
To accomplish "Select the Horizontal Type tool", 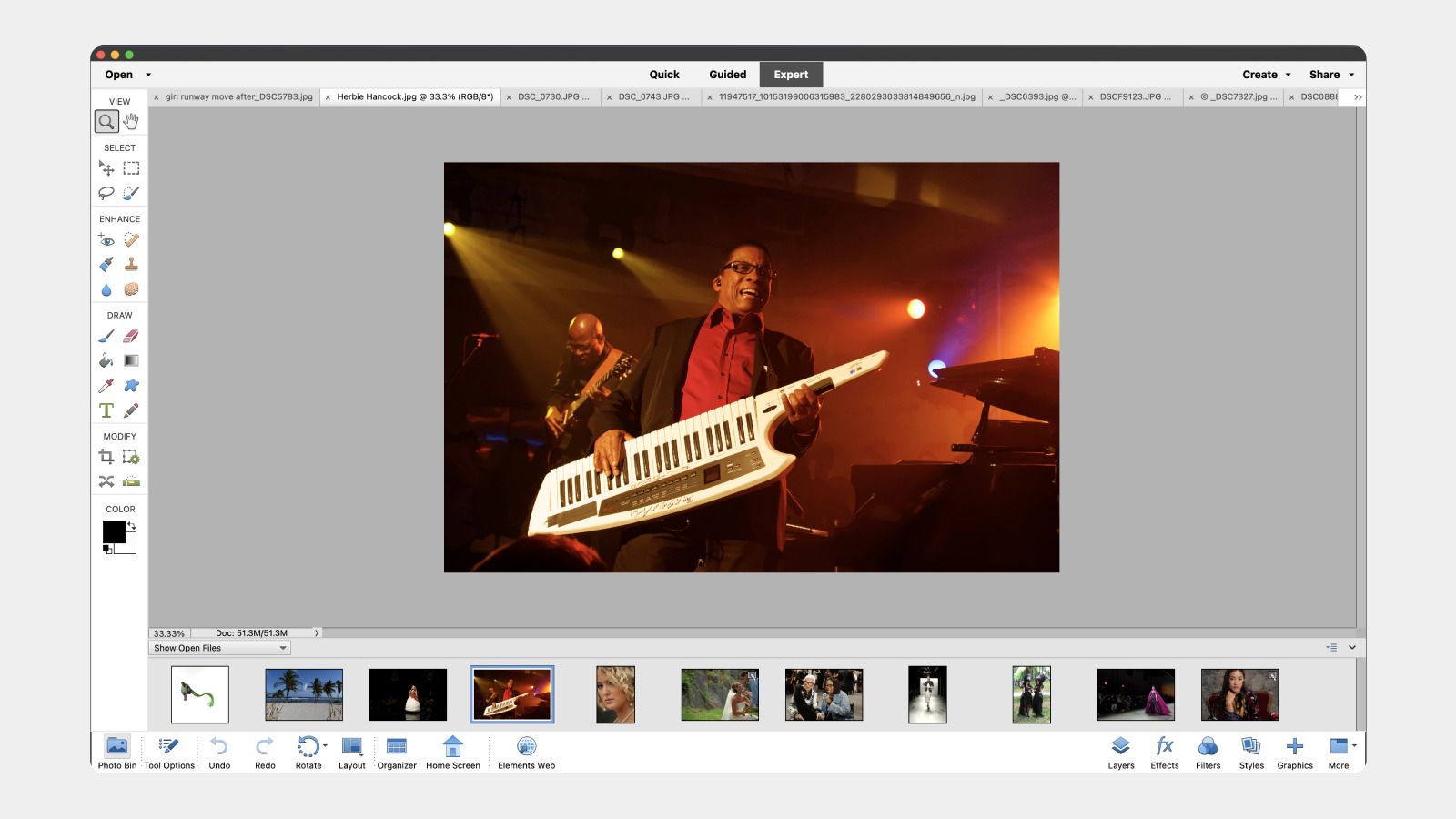I will click(106, 410).
